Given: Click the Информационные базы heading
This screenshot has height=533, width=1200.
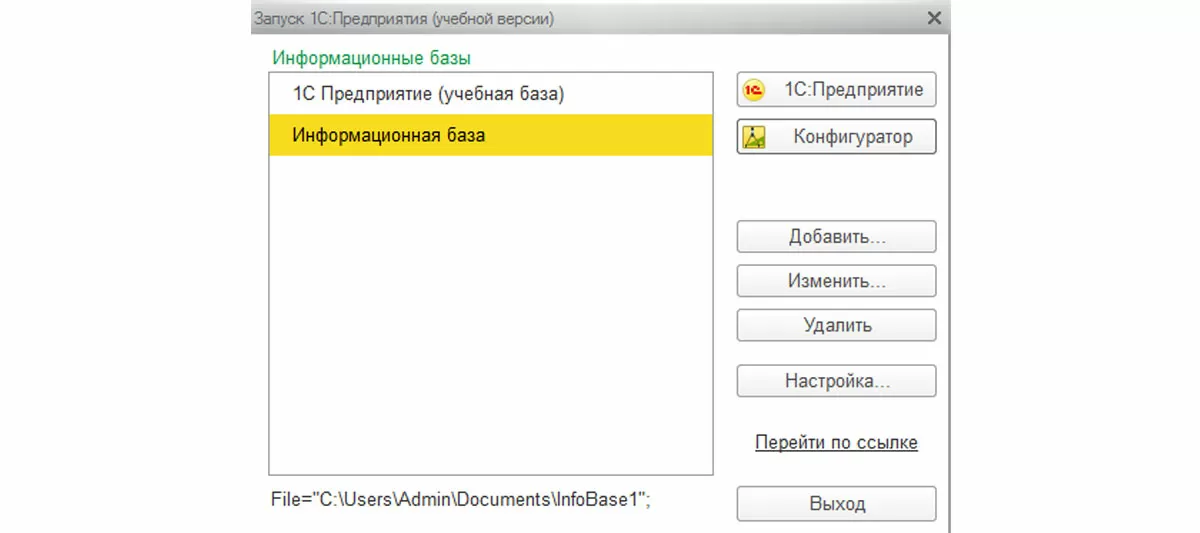Looking at the screenshot, I should 371,58.
